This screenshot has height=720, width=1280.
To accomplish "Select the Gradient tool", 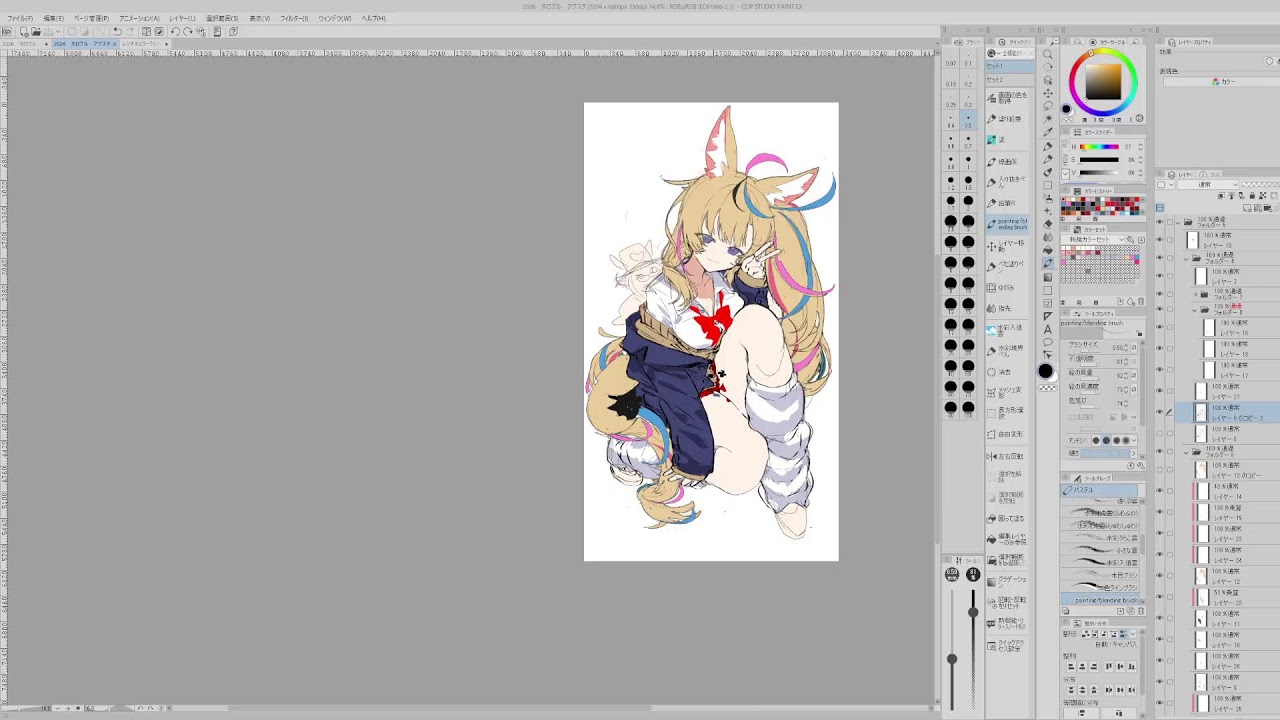I will click(1048, 276).
